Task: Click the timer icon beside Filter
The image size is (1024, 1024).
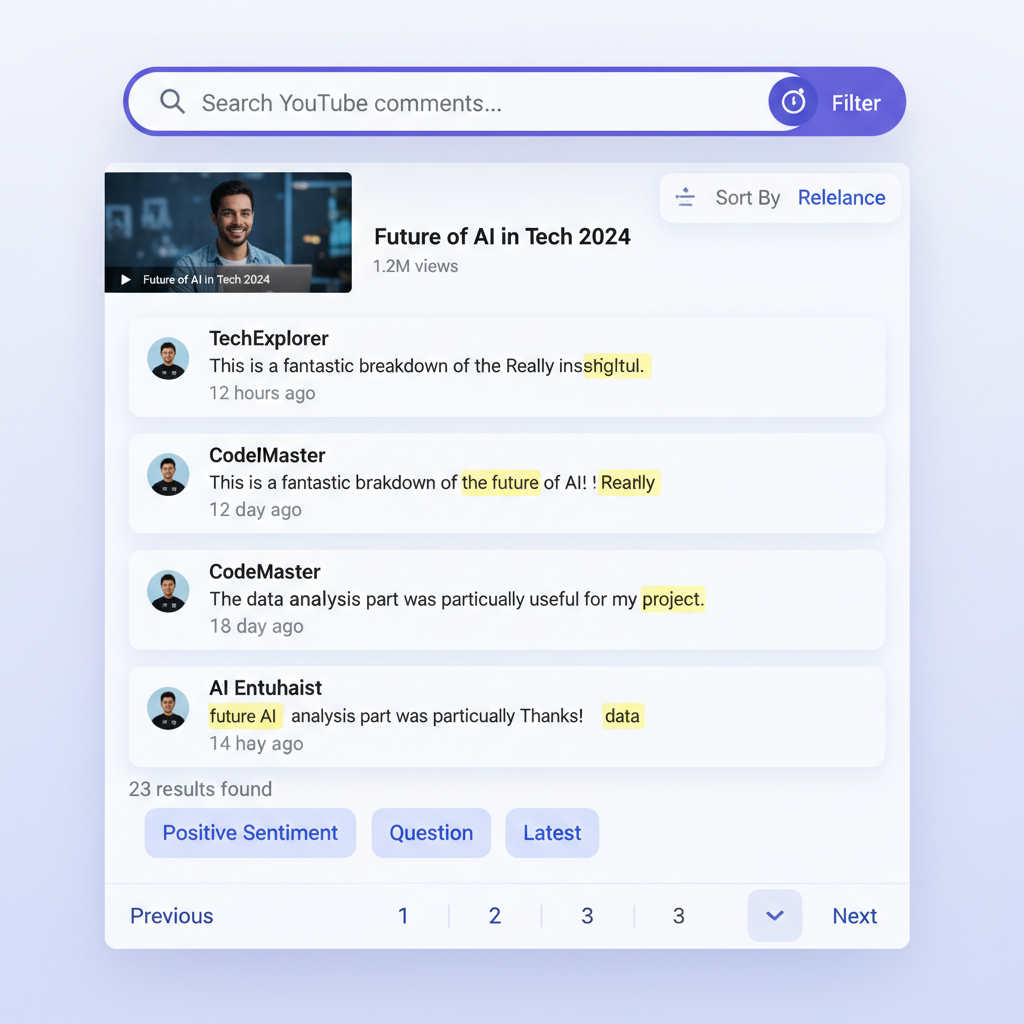Action: (793, 102)
